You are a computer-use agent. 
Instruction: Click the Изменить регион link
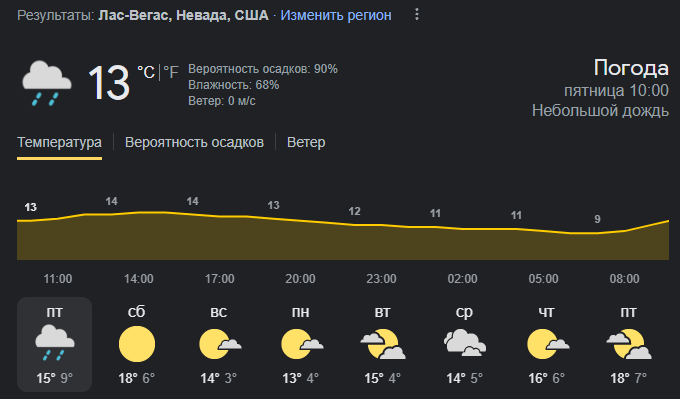(336, 15)
